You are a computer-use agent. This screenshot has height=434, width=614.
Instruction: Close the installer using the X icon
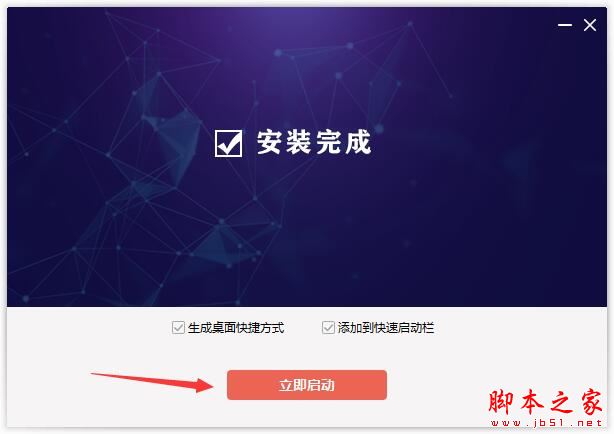tap(590, 25)
